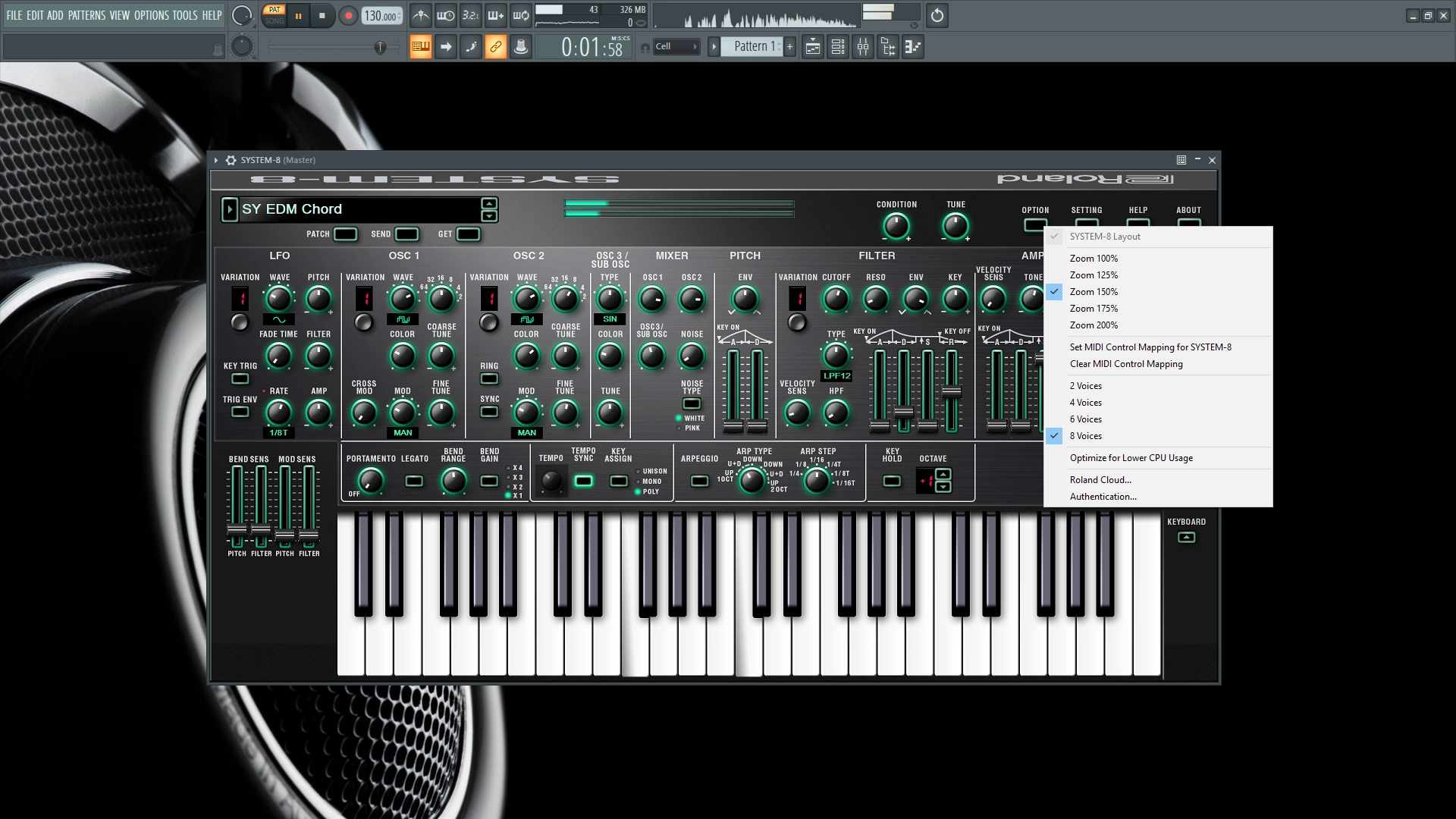The width and height of the screenshot is (1456, 819).
Task: Open Authentication... entry
Action: coord(1158,497)
